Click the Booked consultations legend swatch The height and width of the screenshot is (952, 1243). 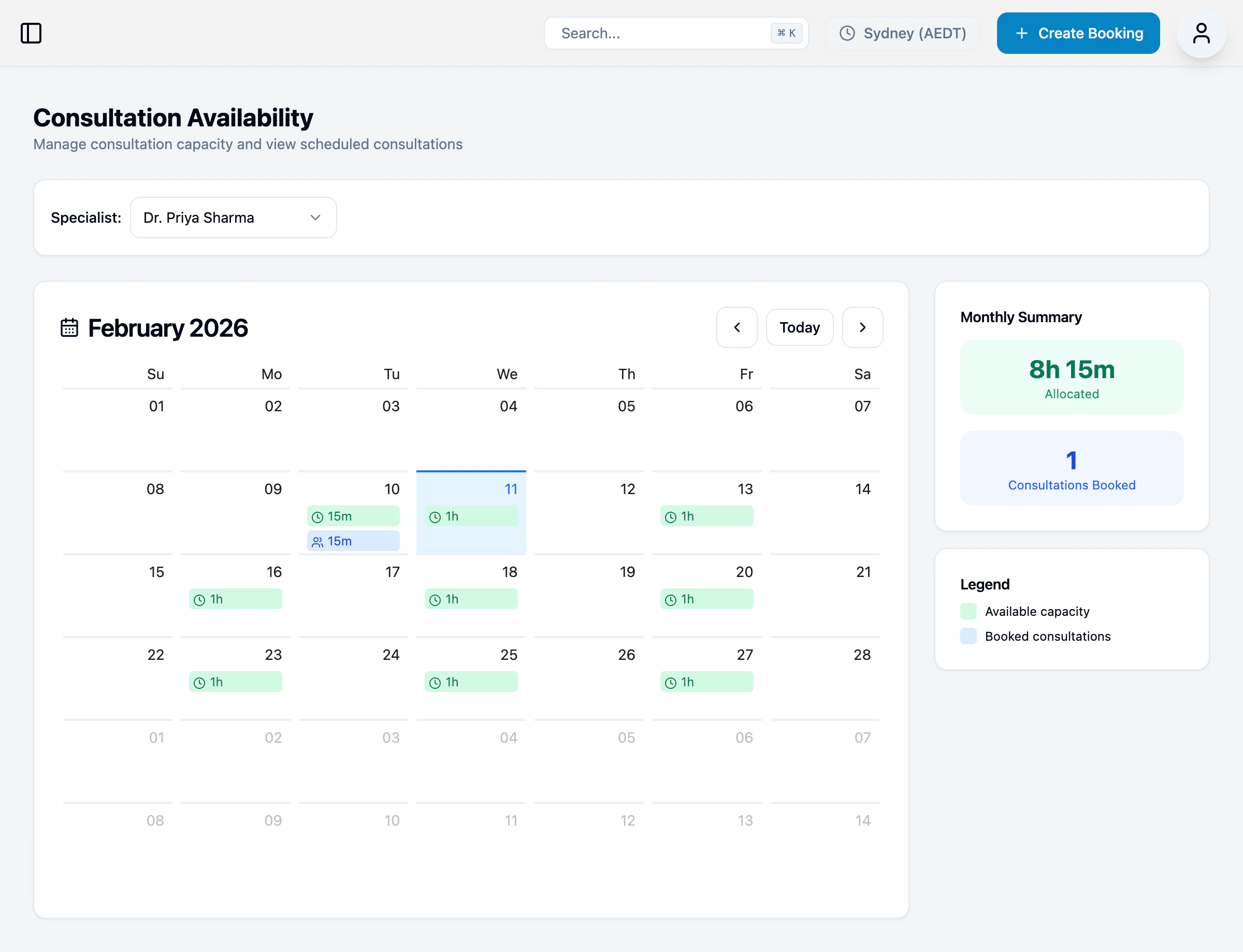(x=968, y=636)
